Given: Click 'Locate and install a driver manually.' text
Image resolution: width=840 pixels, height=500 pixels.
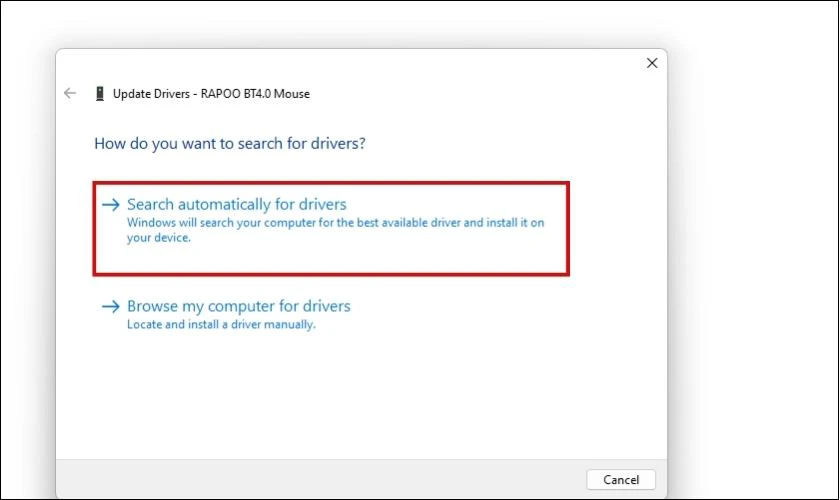Looking at the screenshot, I should coord(221,324).
